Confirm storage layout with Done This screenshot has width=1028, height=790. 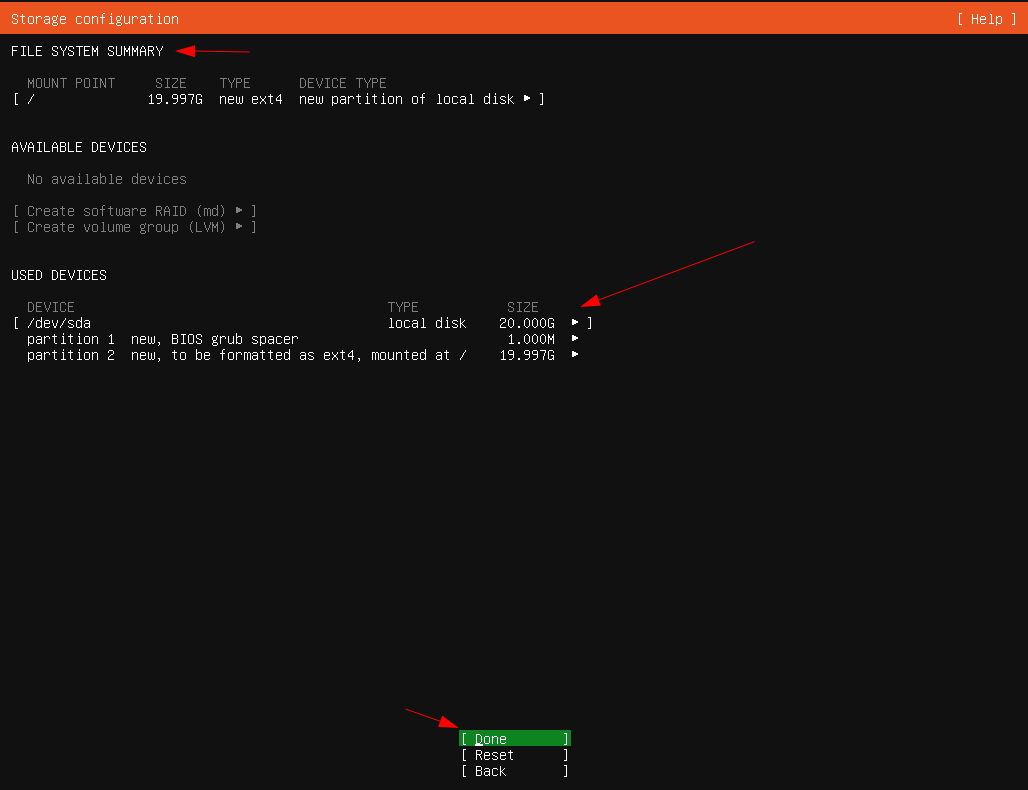click(514, 739)
